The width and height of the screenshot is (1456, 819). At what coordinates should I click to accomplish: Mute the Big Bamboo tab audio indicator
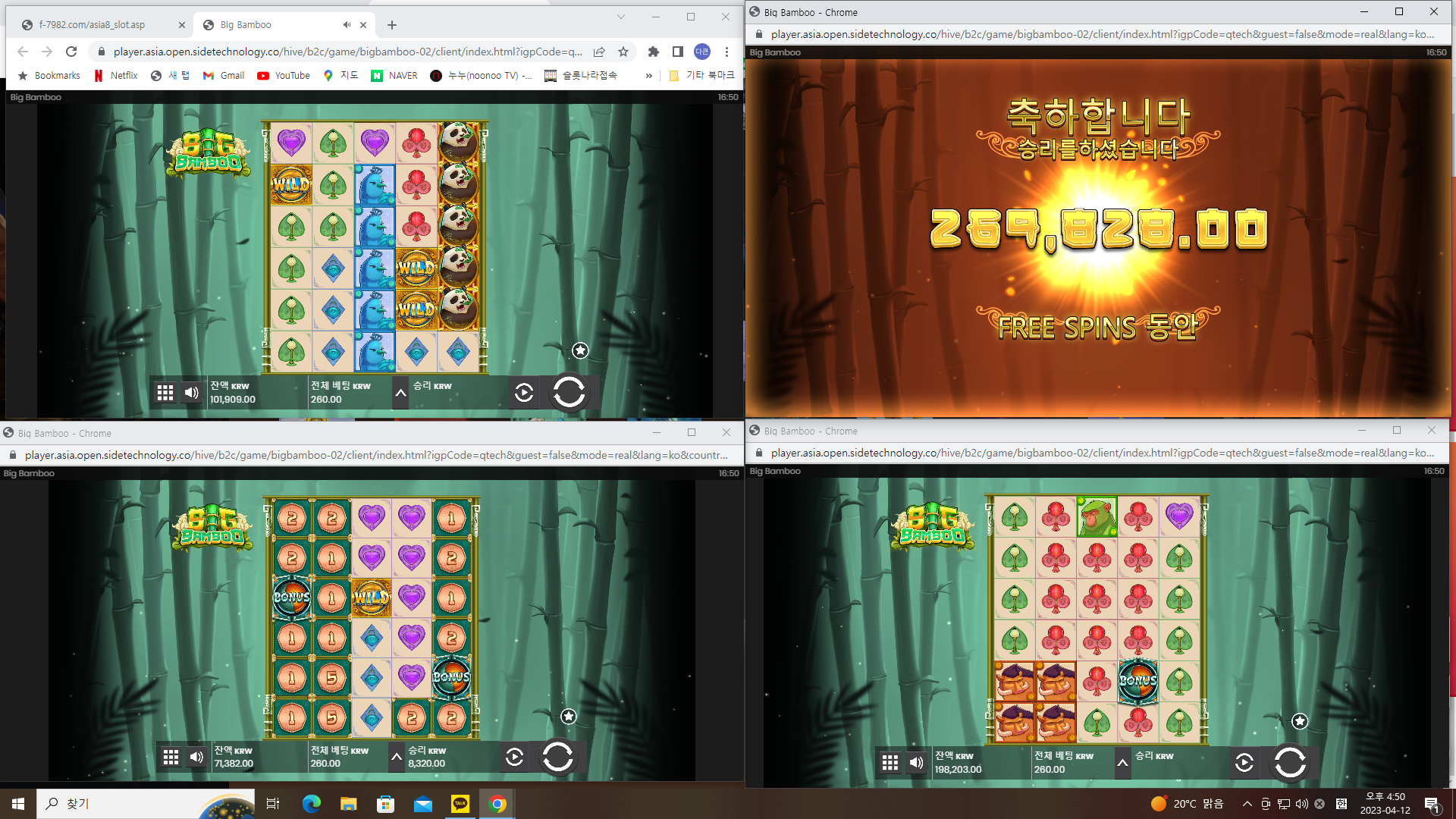tap(347, 25)
